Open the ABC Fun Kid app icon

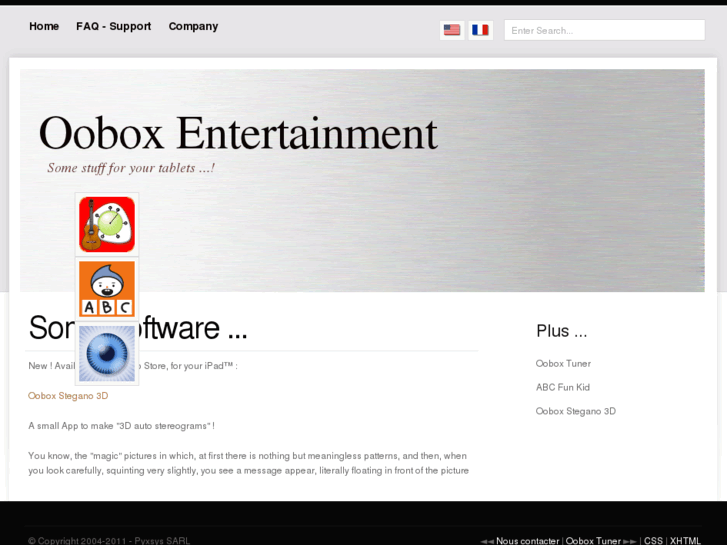pos(107,289)
